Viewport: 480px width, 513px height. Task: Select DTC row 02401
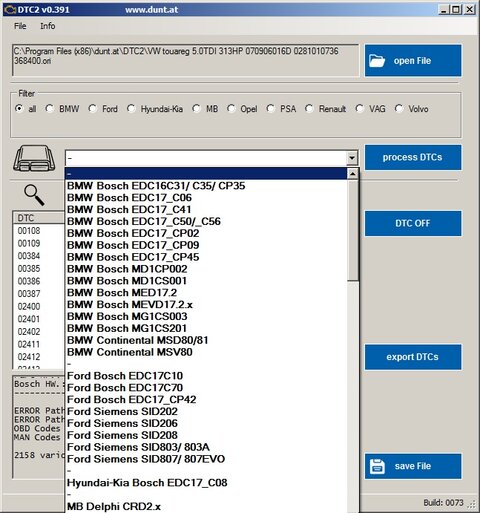pyautogui.click(x=39, y=319)
